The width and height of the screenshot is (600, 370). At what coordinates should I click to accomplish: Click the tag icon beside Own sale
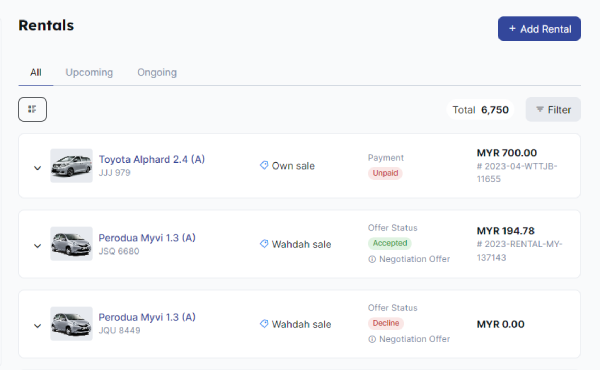point(264,165)
